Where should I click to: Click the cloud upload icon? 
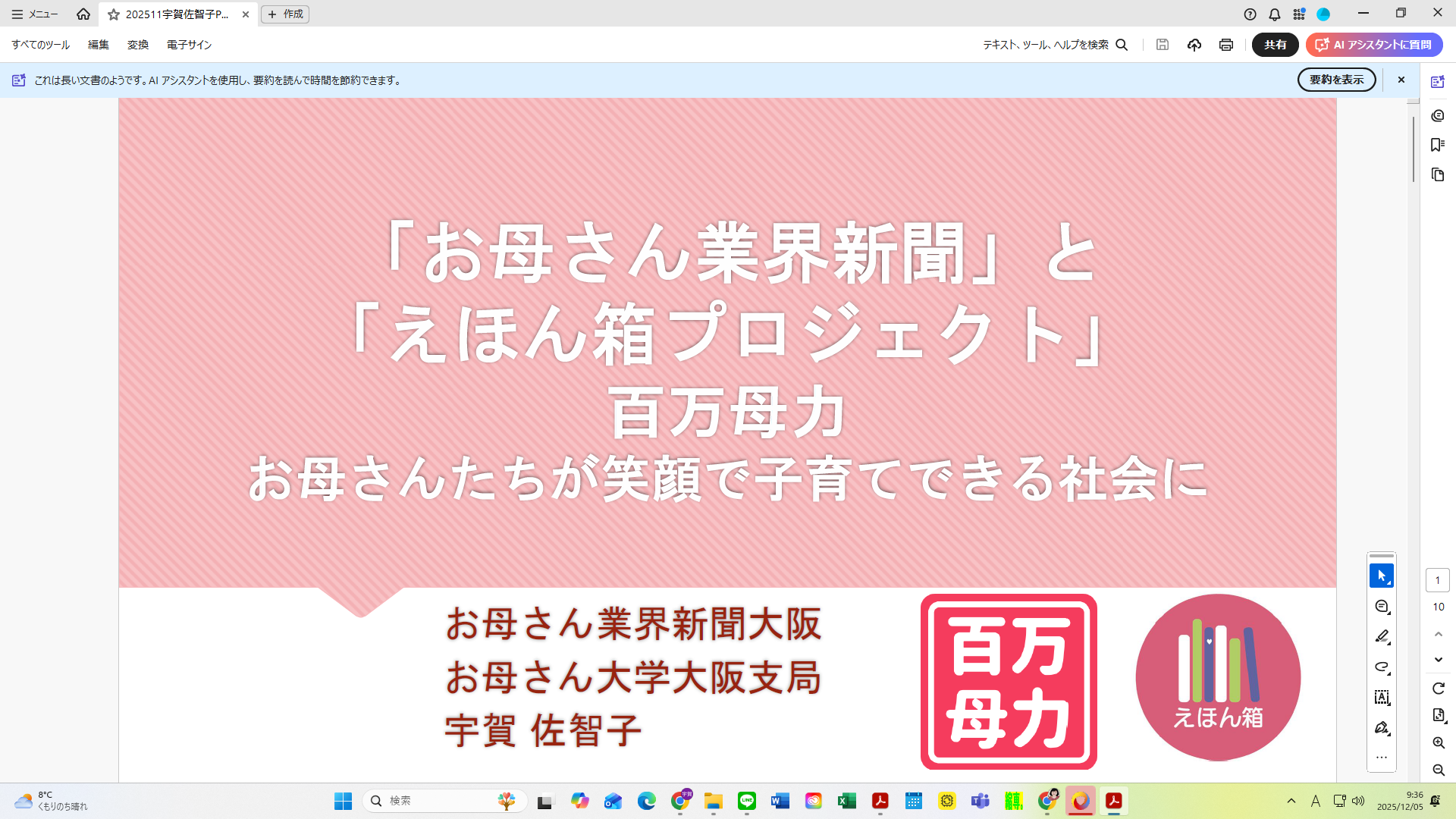[x=1194, y=45]
